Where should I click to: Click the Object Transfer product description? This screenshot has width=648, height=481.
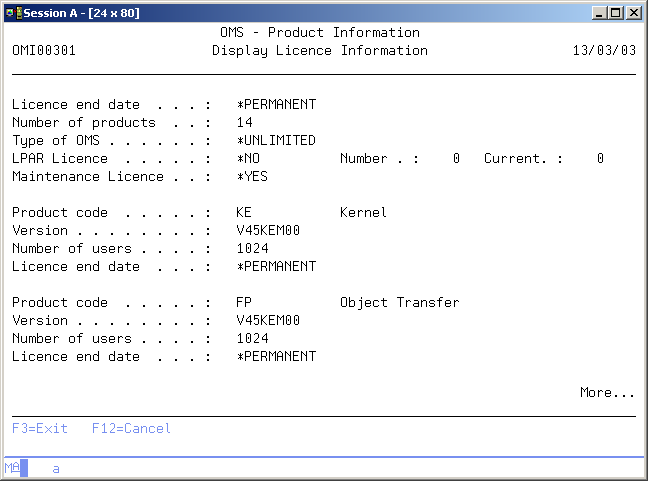399,303
